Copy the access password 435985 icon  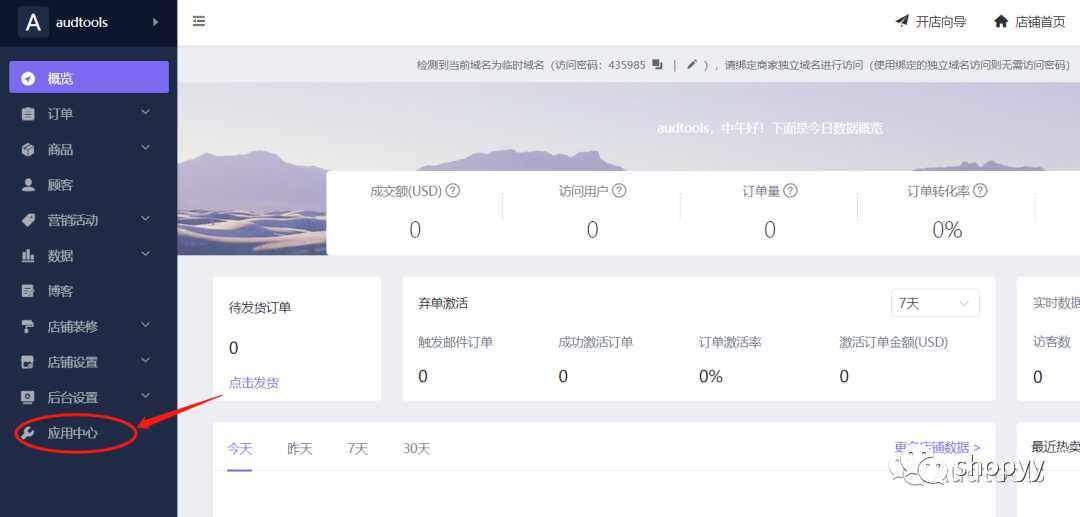point(657,65)
